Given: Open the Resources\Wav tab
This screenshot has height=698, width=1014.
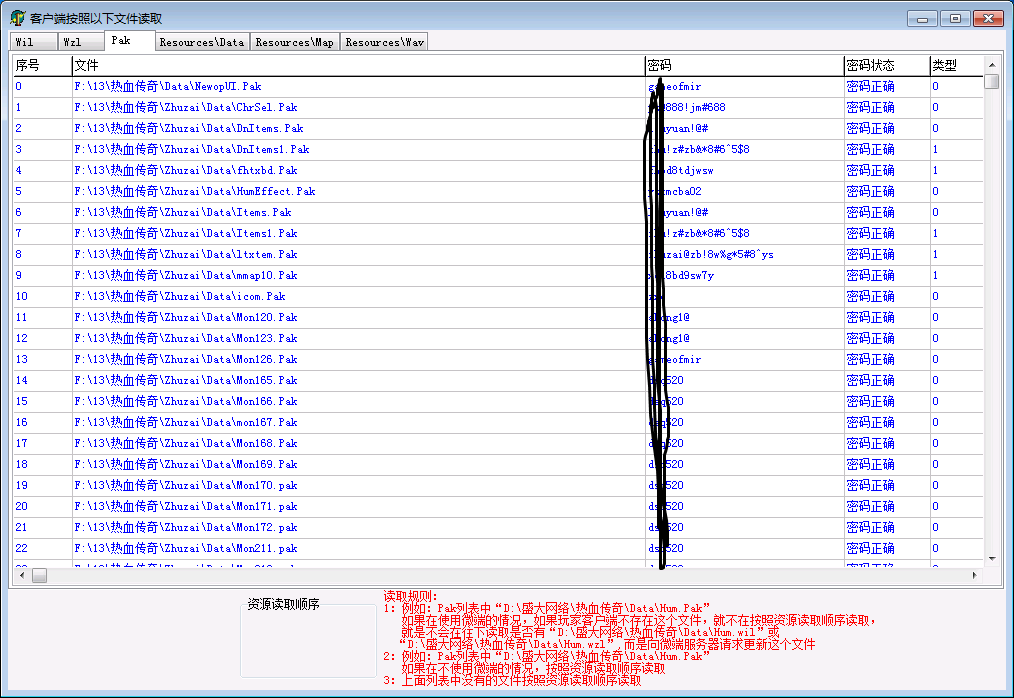Looking at the screenshot, I should 384,42.
